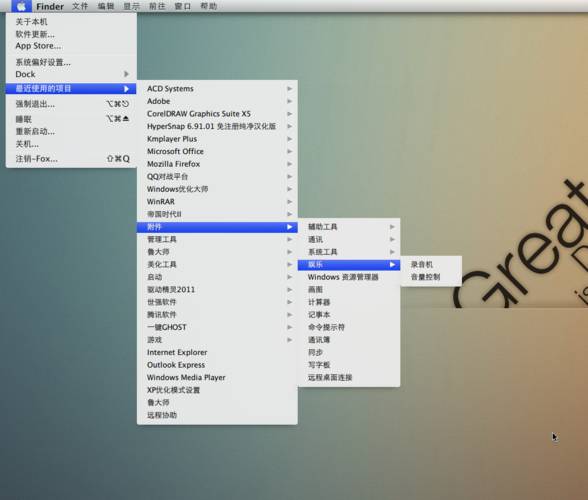The height and width of the screenshot is (500, 588).
Task: Expand the Adobe submenu
Action: click(x=217, y=101)
